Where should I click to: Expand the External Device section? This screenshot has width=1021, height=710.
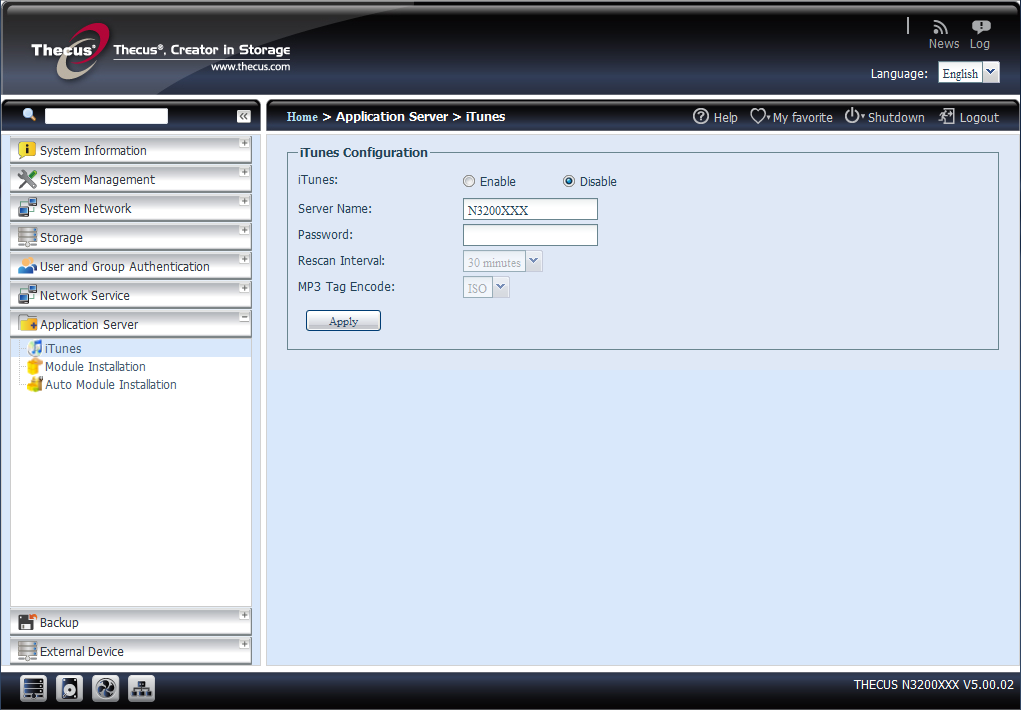point(244,644)
